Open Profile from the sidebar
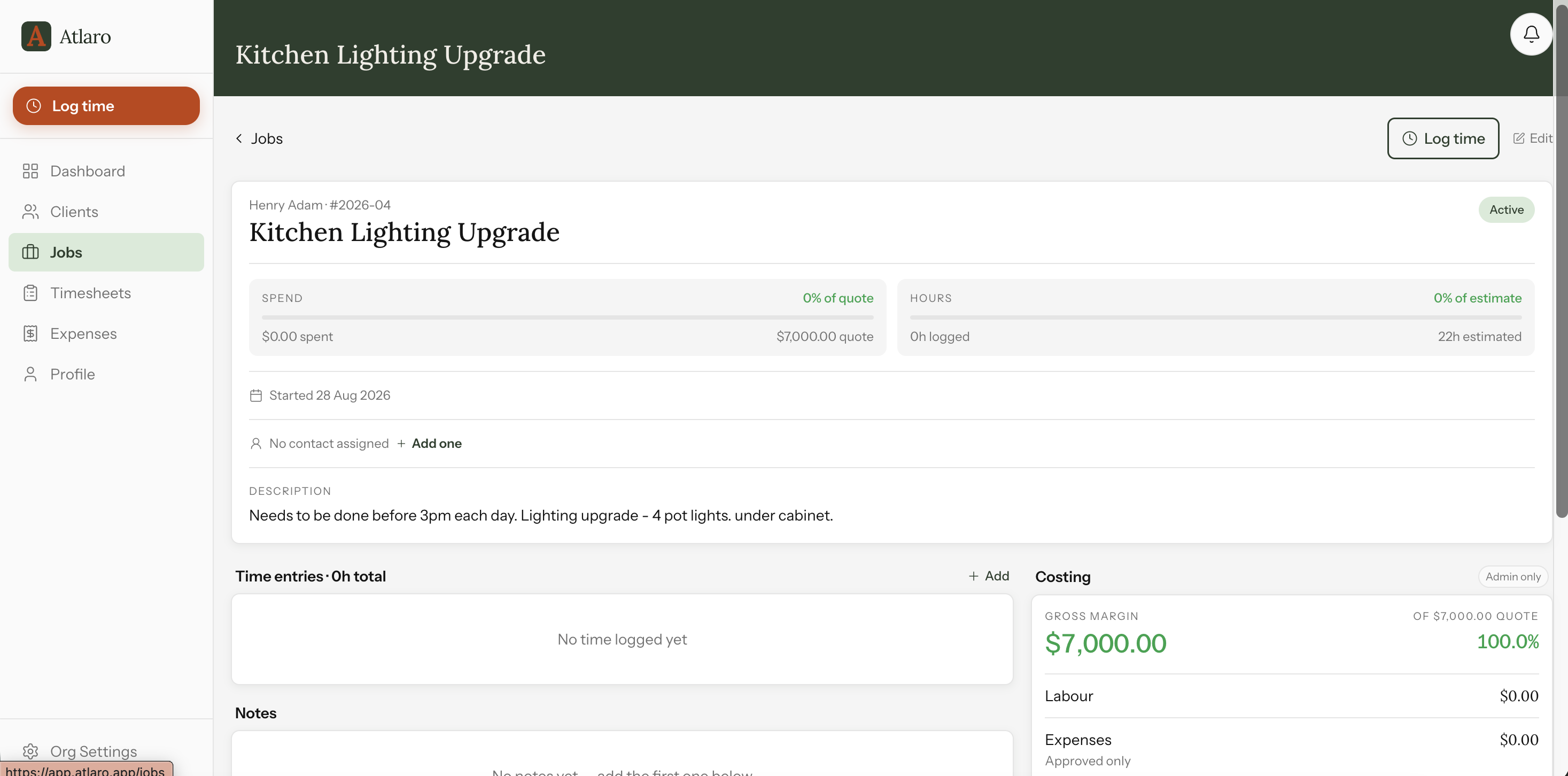The width and height of the screenshot is (1568, 776). (x=106, y=374)
